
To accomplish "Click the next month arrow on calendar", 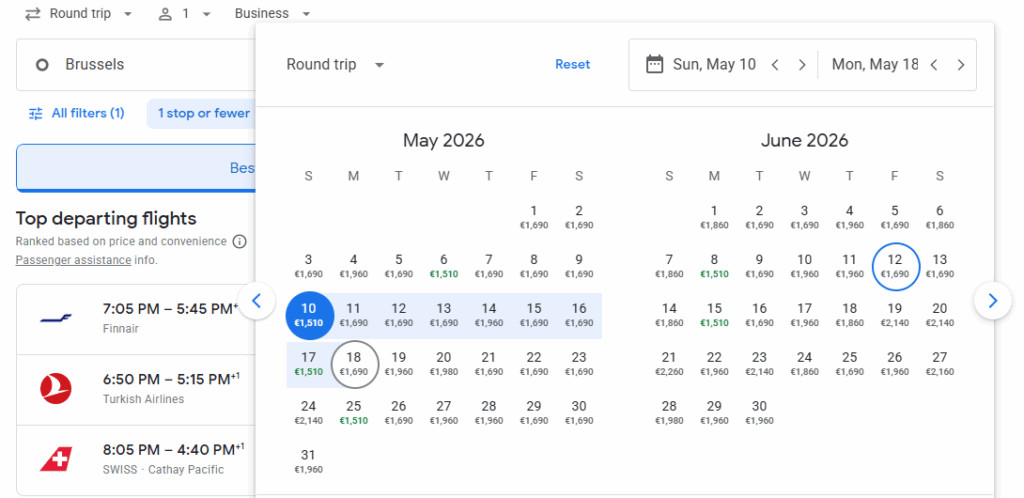I will 992,300.
